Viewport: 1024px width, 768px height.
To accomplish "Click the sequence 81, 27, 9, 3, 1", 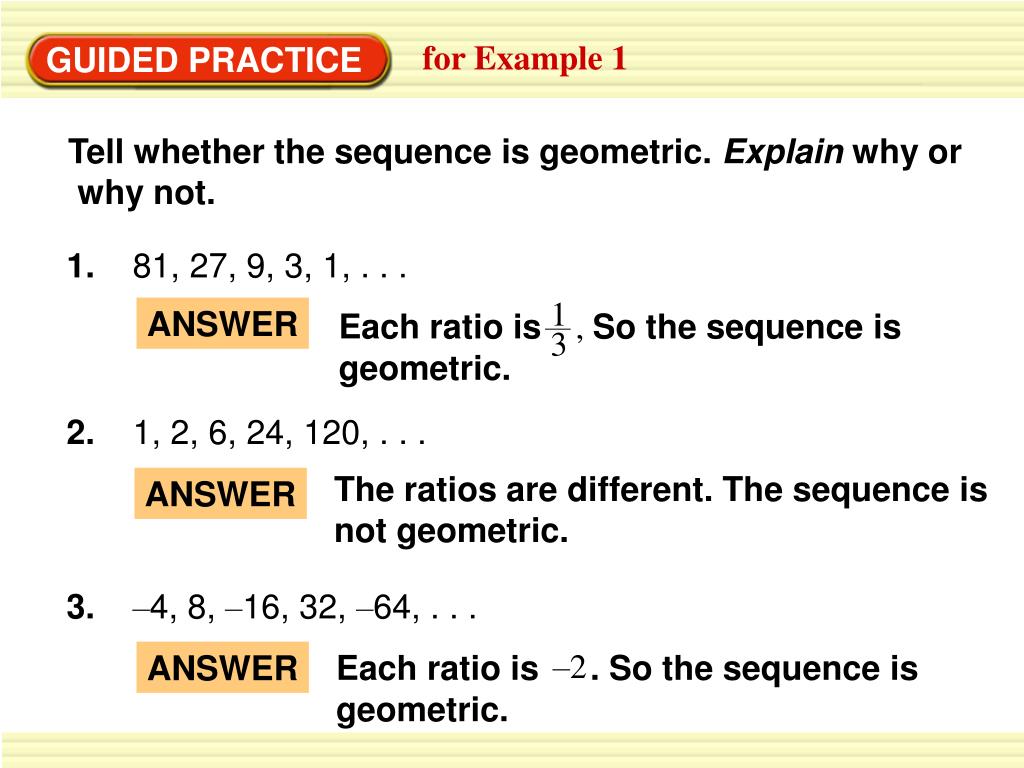I will pos(270,266).
